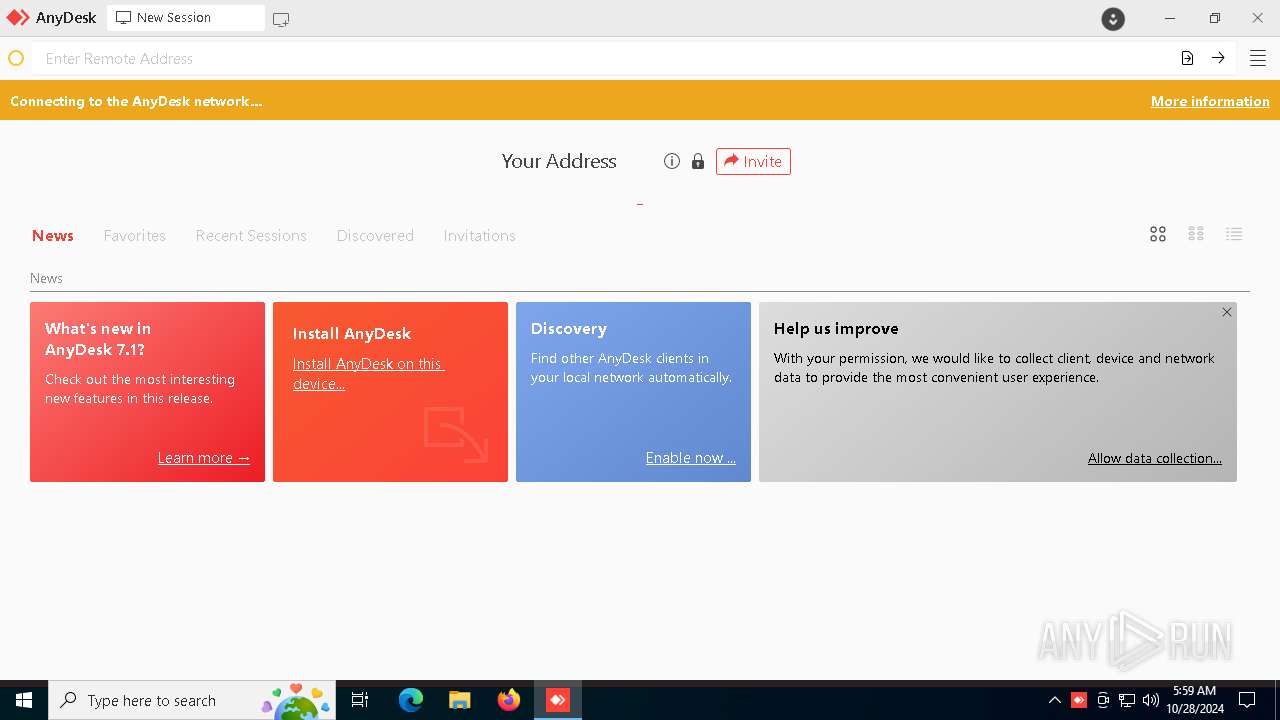
Task: Open the Favorites tab
Action: (x=135, y=236)
